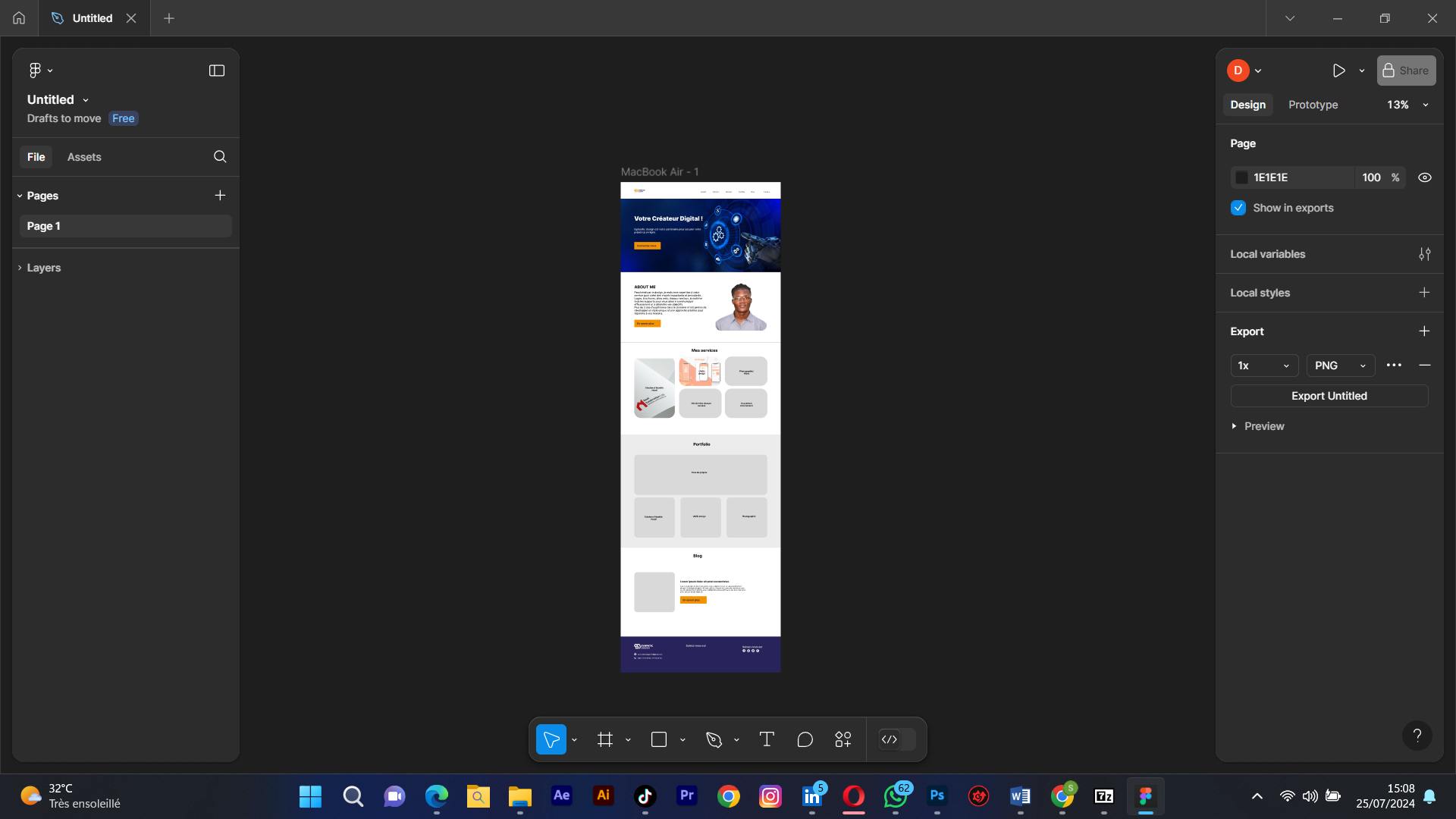
Task: Add an export setting with plus
Action: click(x=1424, y=331)
